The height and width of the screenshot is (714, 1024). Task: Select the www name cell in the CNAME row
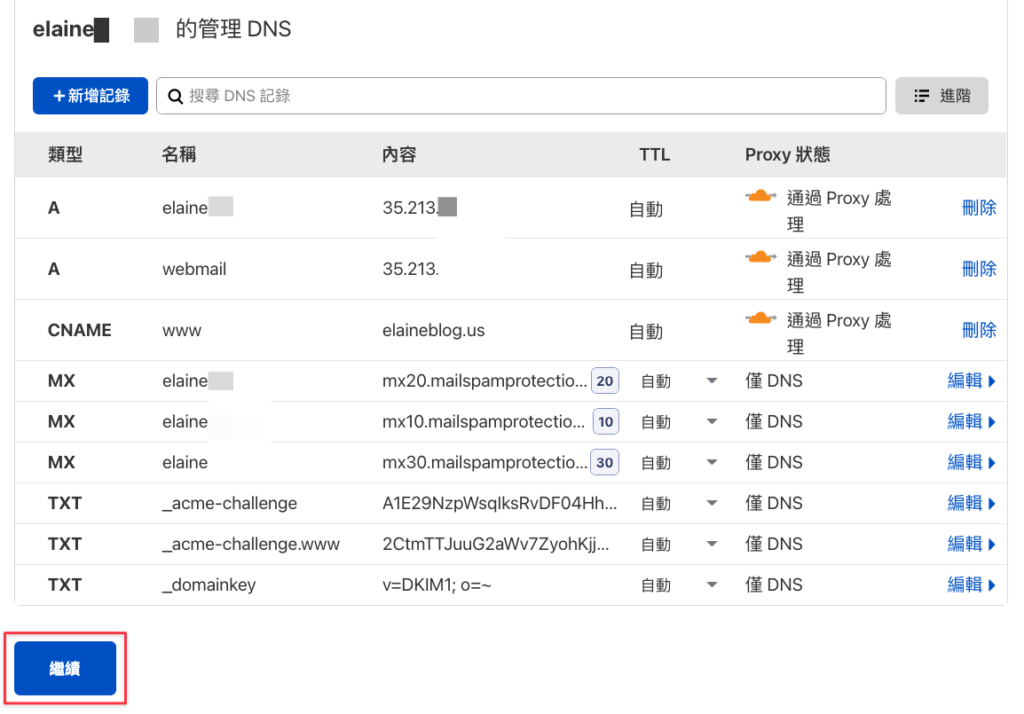point(182,331)
